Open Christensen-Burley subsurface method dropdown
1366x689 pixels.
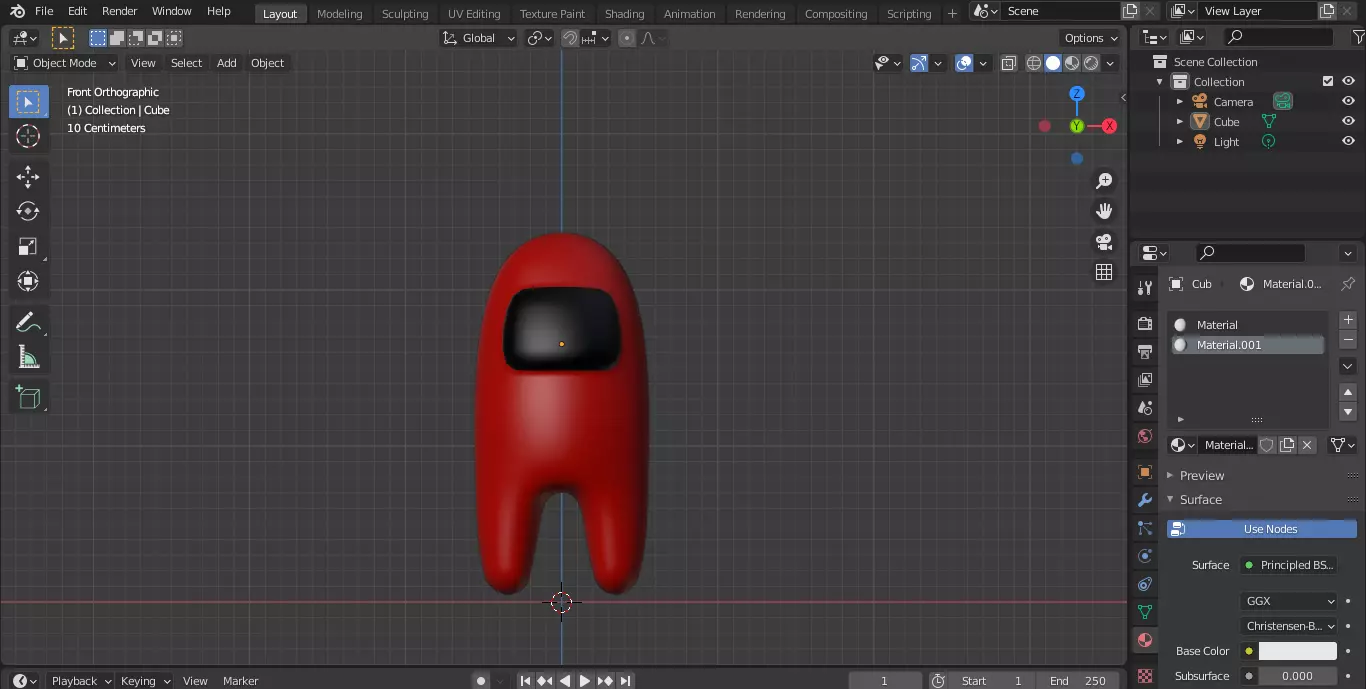coord(1289,626)
